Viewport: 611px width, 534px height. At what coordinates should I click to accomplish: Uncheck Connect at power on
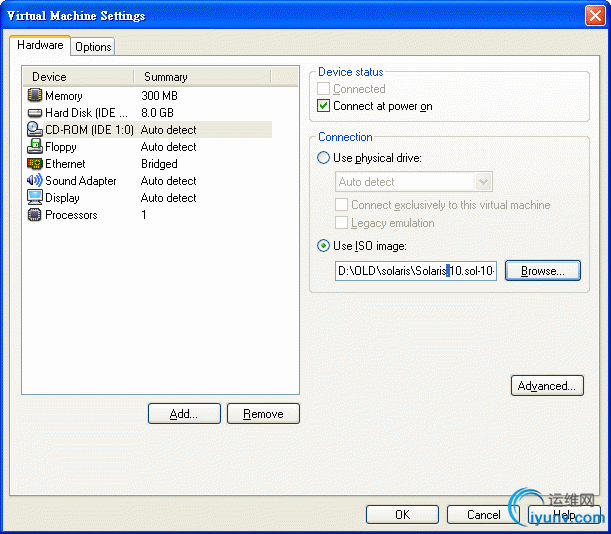(323, 106)
